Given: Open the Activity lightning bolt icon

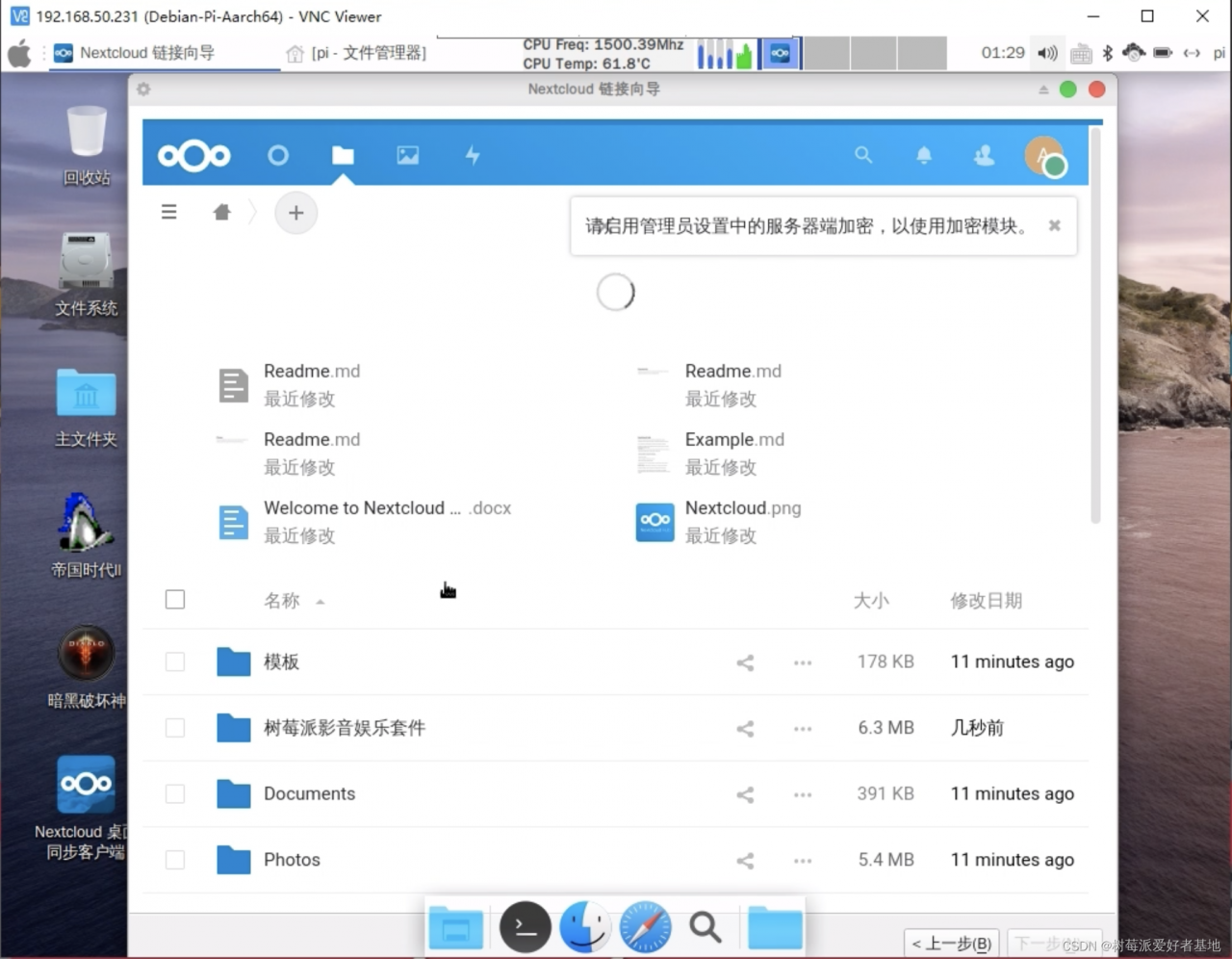Looking at the screenshot, I should (472, 154).
